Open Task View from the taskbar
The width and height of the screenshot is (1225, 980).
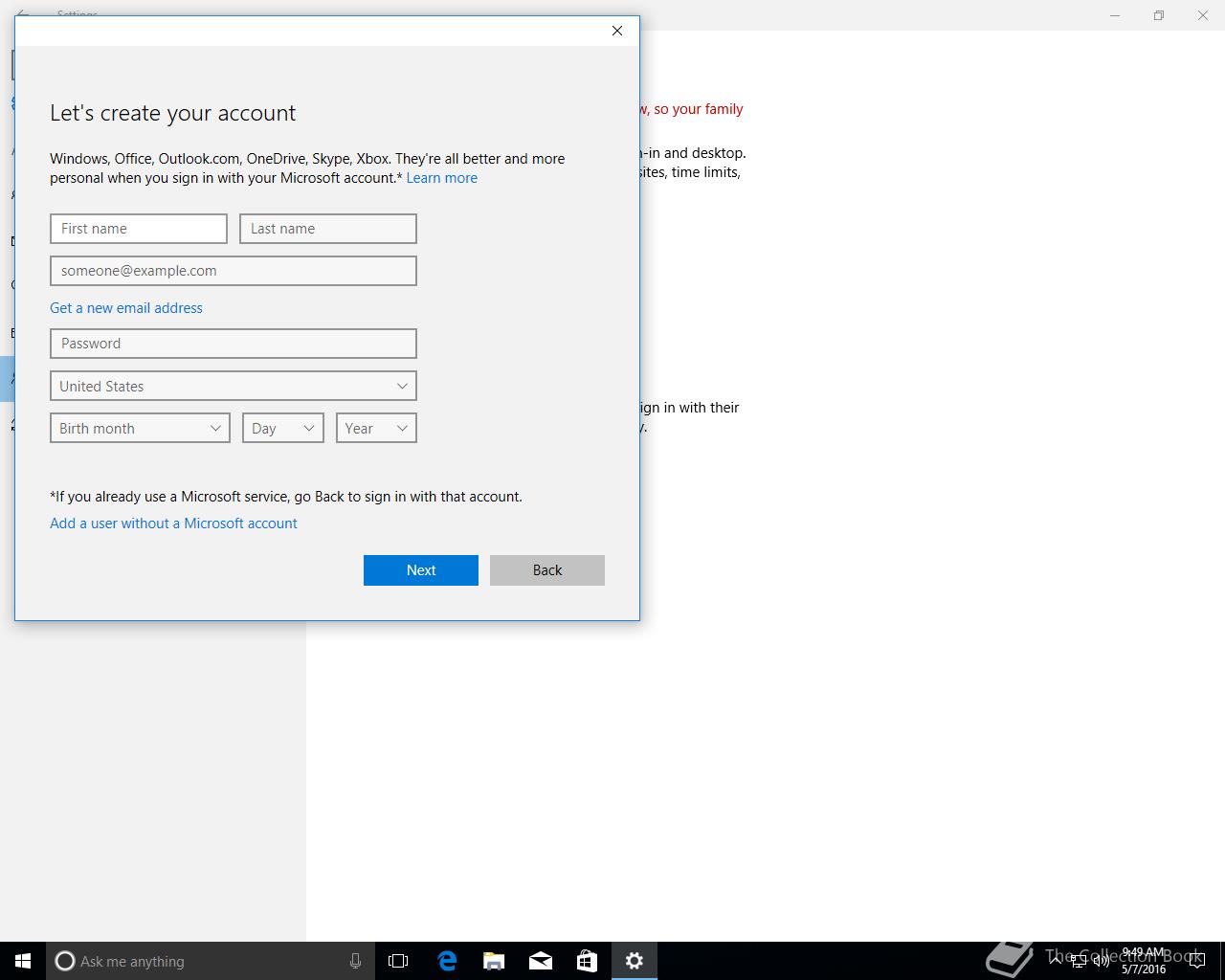tap(398, 961)
